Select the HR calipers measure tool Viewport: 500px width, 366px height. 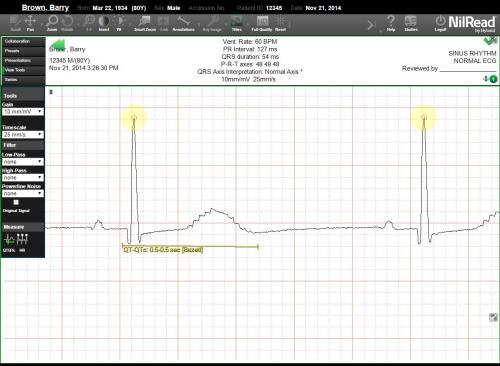pyautogui.click(x=22, y=241)
